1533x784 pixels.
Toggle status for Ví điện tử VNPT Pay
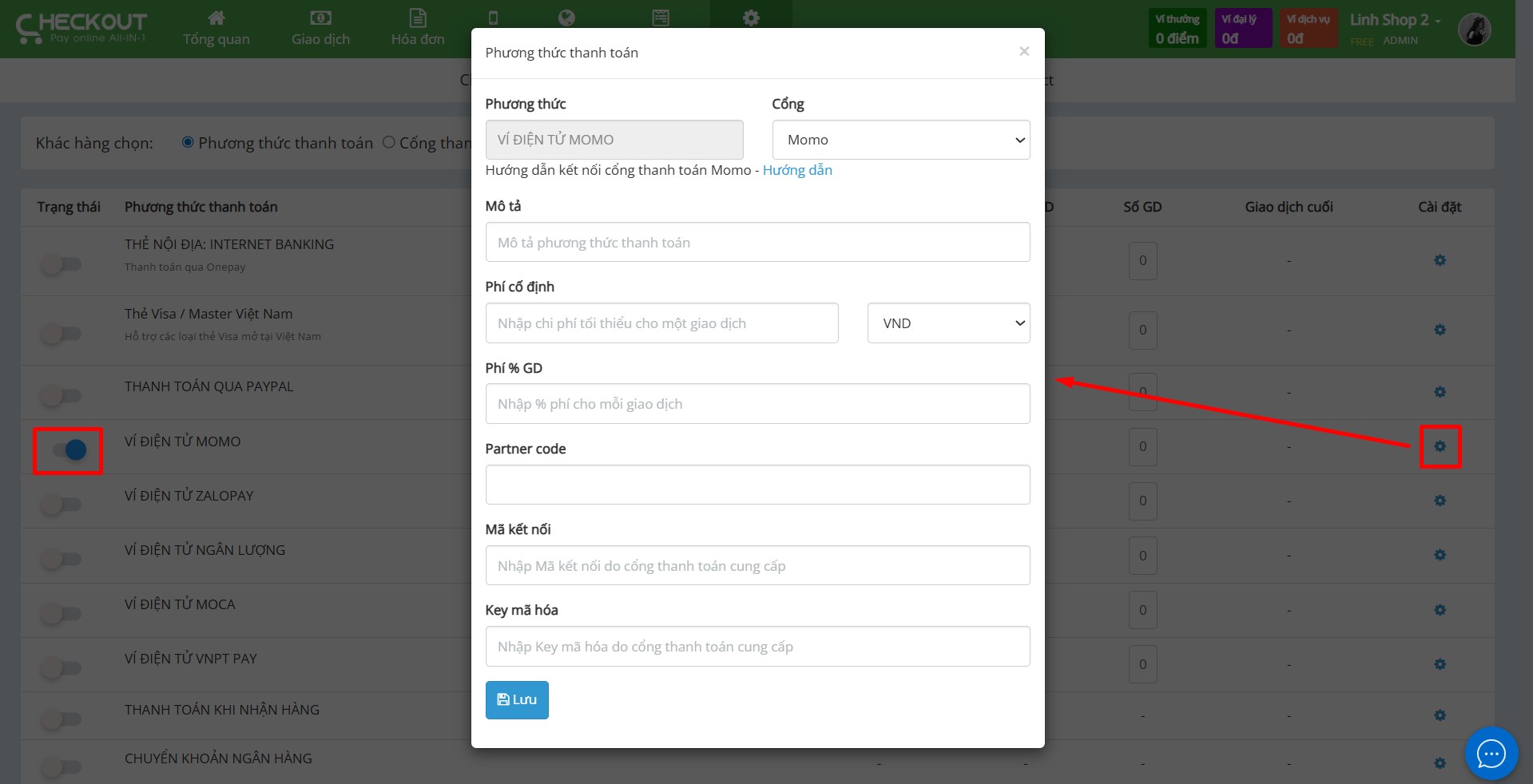pos(62,668)
